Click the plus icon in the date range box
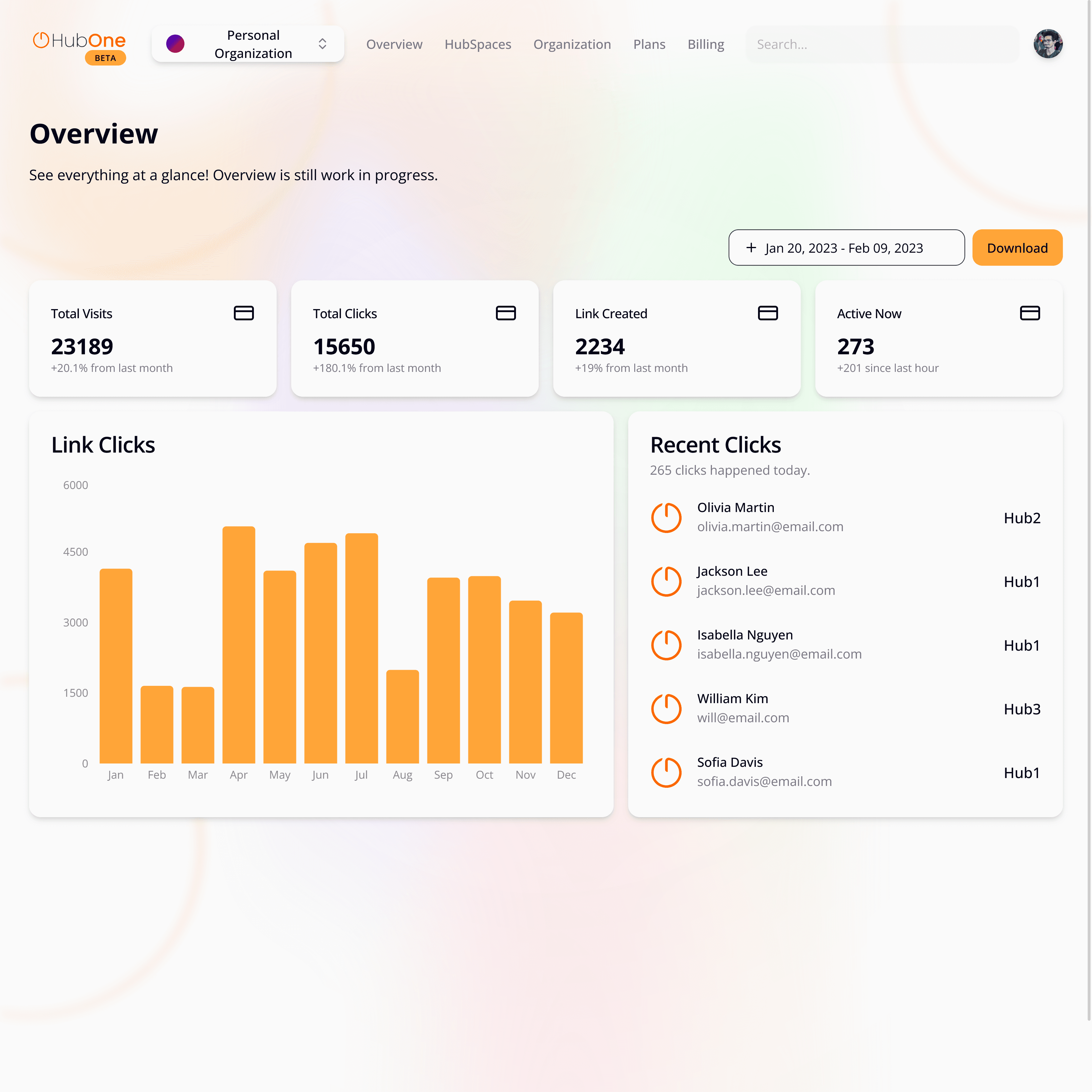This screenshot has height=1092, width=1092. (751, 248)
